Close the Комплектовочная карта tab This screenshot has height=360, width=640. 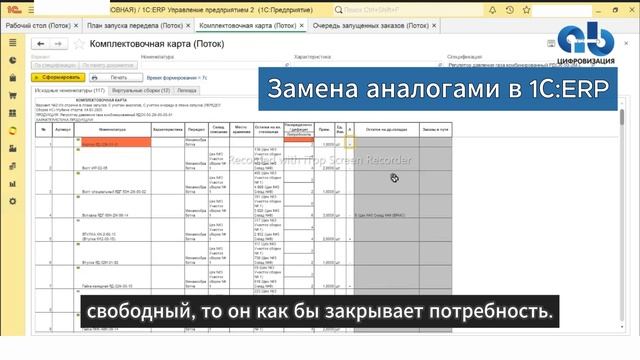tap(301, 25)
